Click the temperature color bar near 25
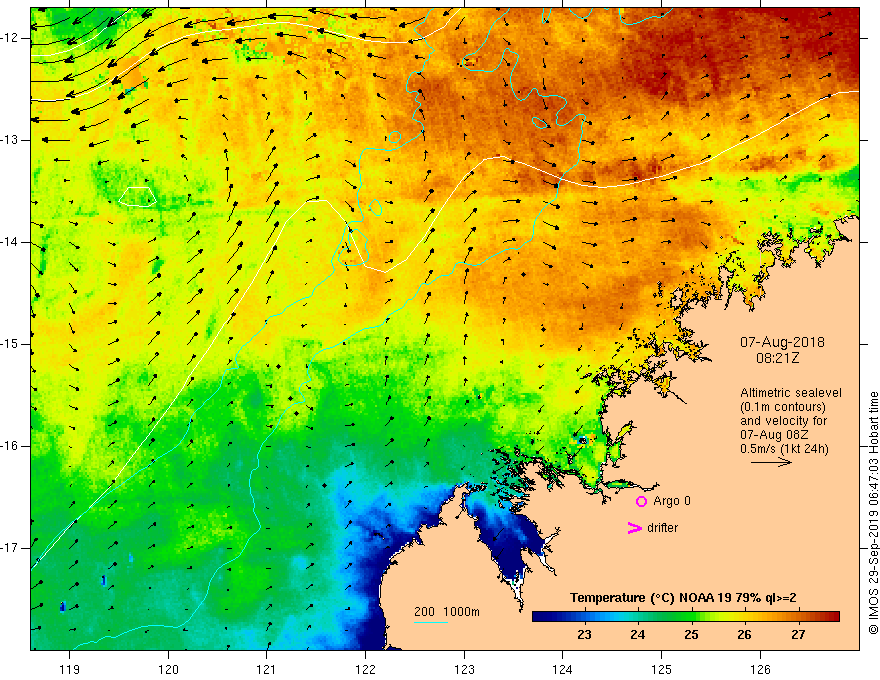 click(691, 617)
